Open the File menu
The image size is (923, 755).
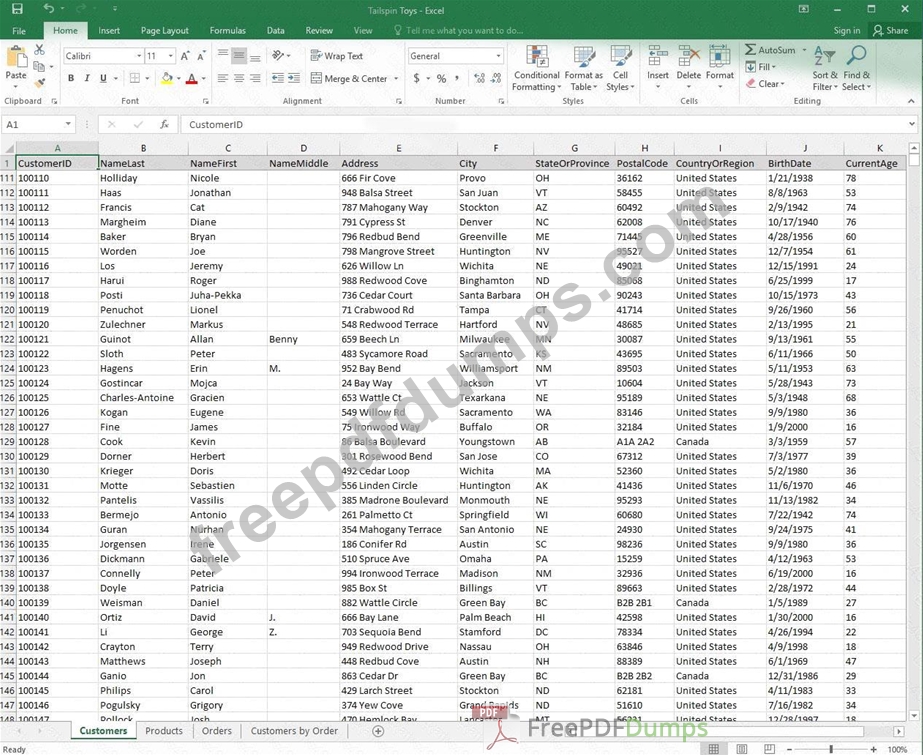[x=19, y=31]
